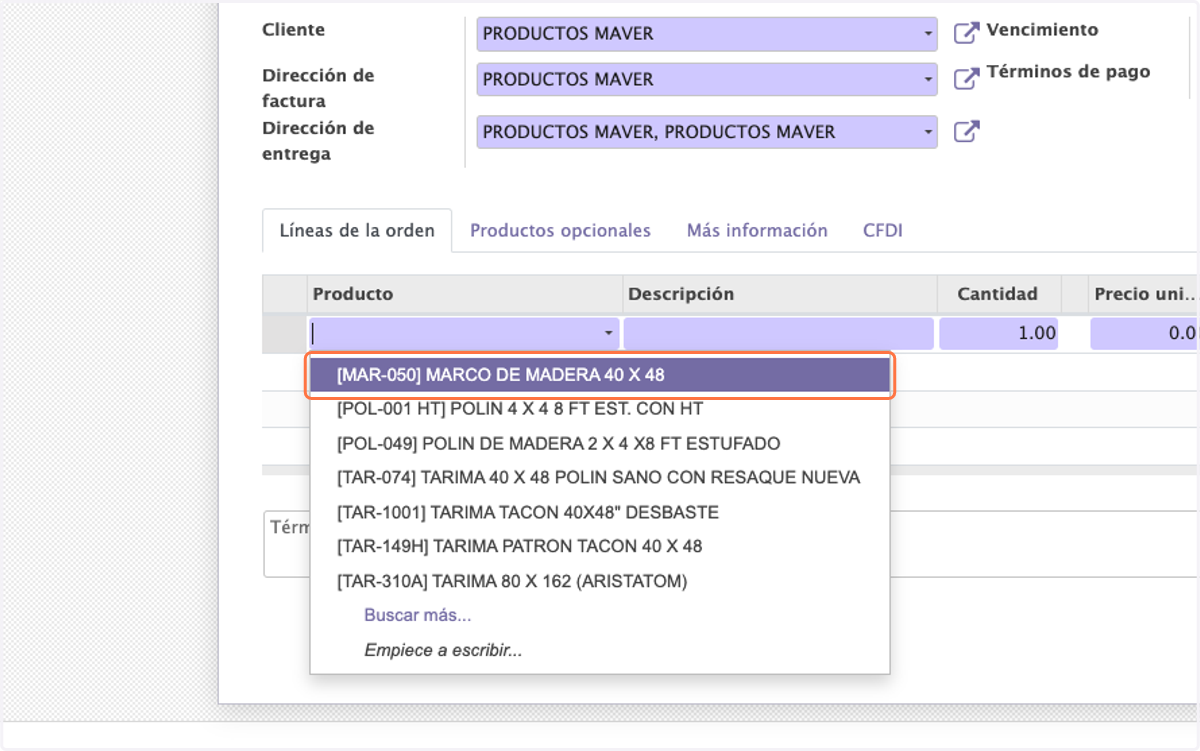The height and width of the screenshot is (751, 1200).
Task: Sort by the Descripción column header
Action: pyautogui.click(x=780, y=294)
